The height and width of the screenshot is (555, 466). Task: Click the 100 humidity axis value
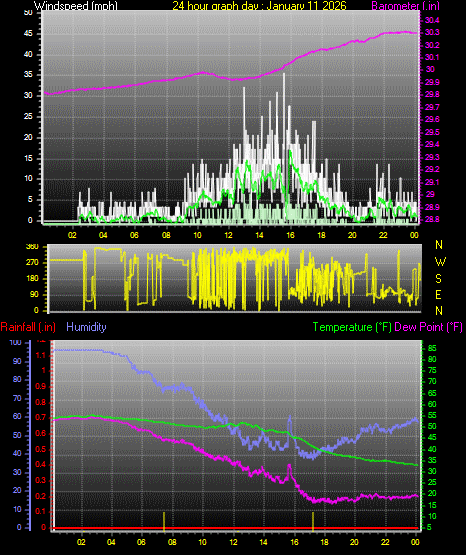point(16,343)
